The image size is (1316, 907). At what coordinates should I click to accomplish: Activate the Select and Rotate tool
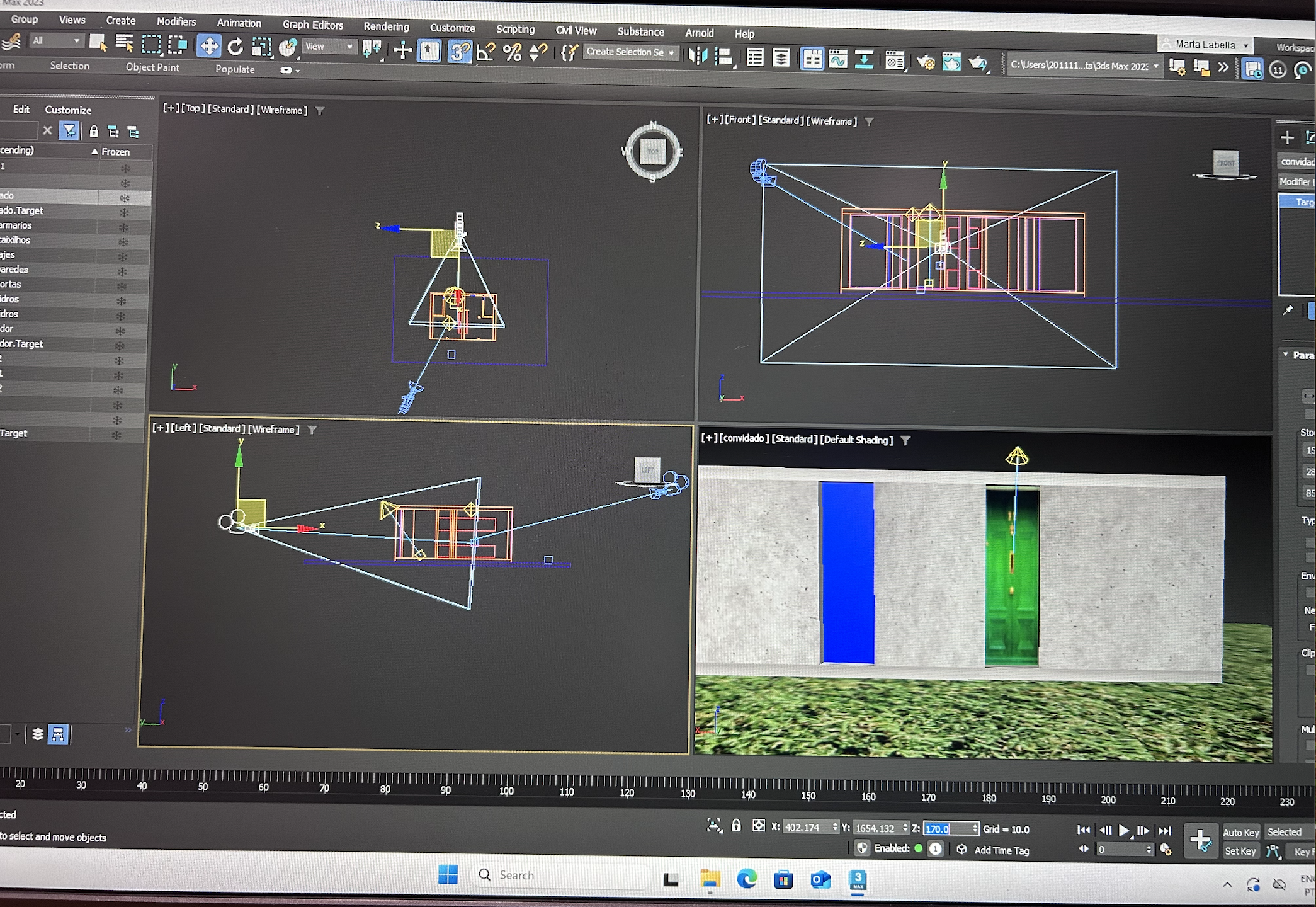(235, 47)
